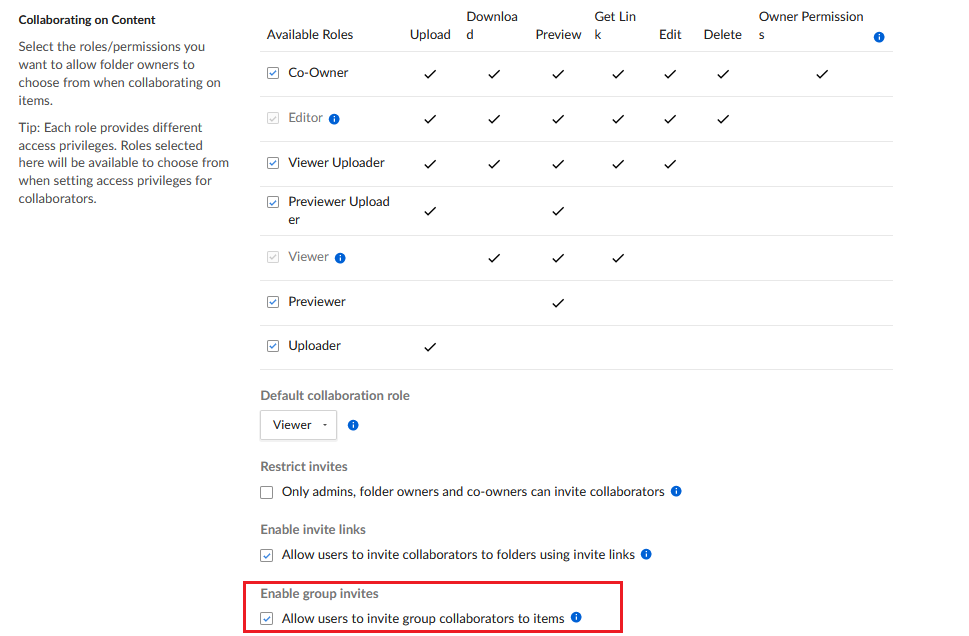Click the Delete column header
This screenshot has width=969, height=636.
tap(722, 35)
